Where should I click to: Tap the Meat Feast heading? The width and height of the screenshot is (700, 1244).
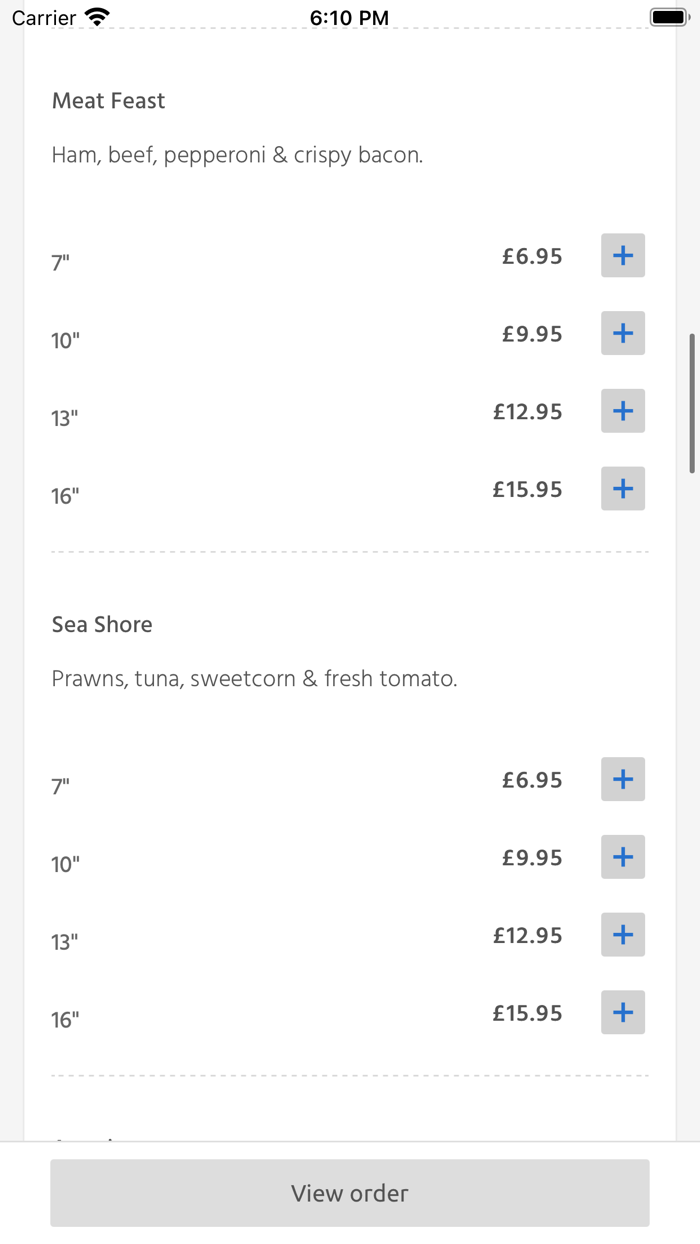[x=108, y=101]
